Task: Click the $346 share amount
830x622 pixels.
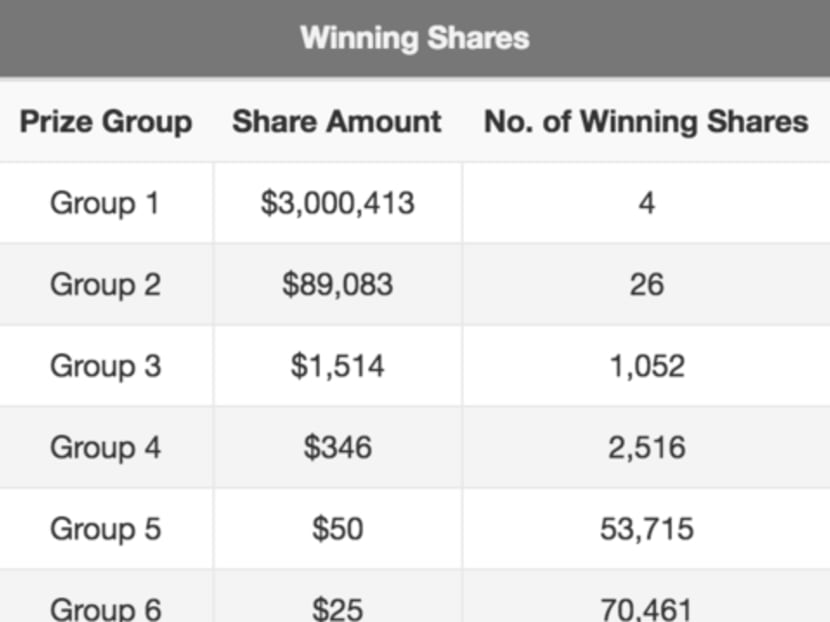Action: point(337,447)
